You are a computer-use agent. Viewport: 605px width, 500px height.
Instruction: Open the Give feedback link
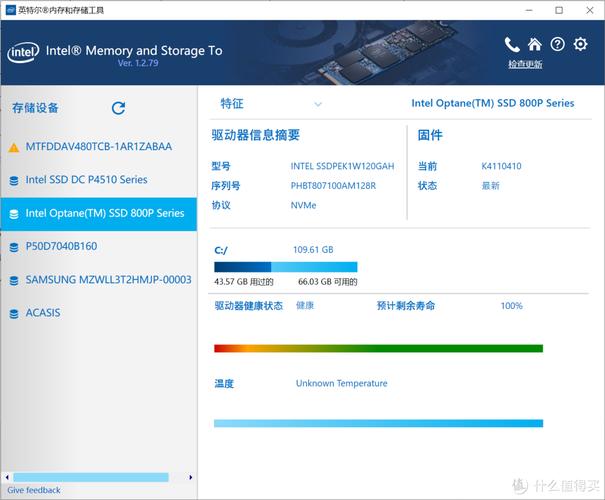click(x=34, y=490)
